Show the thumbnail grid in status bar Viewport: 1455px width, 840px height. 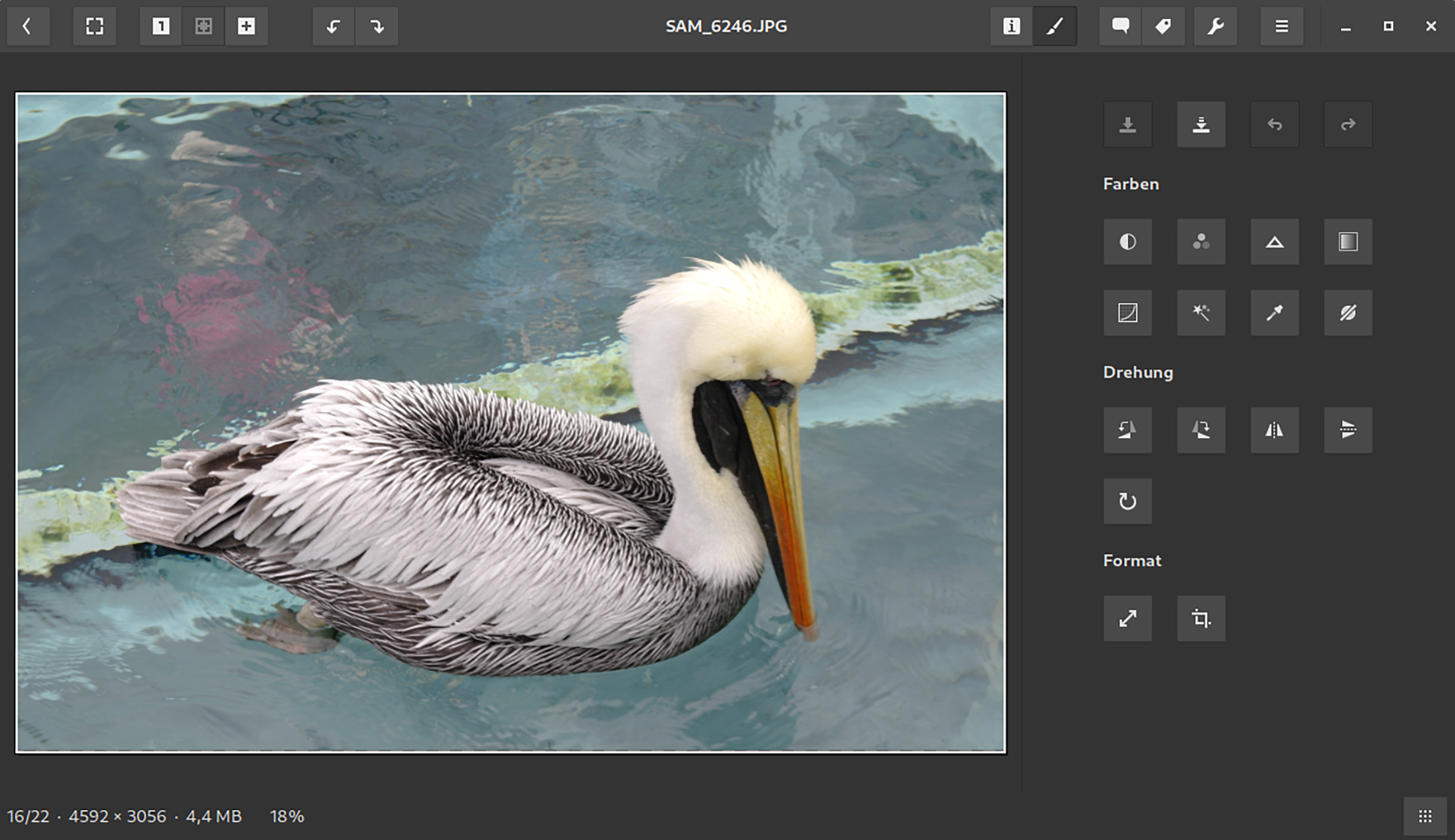[x=1425, y=816]
